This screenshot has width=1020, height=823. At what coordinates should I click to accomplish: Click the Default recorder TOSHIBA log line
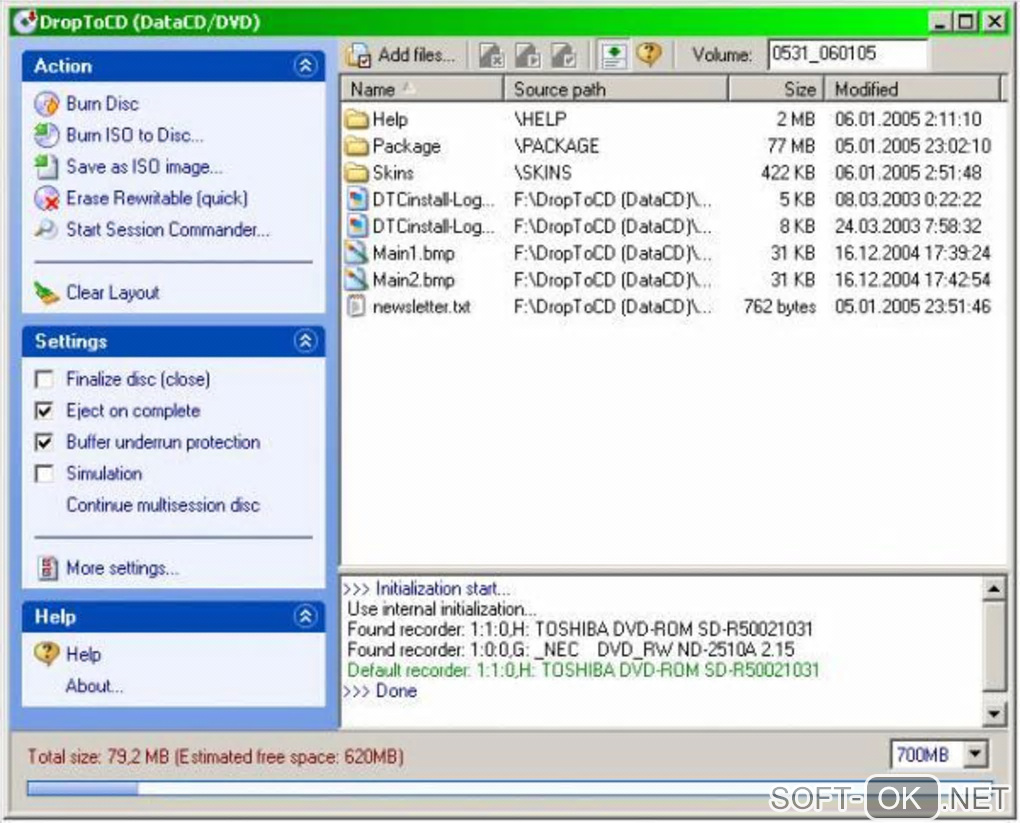pyautogui.click(x=583, y=670)
